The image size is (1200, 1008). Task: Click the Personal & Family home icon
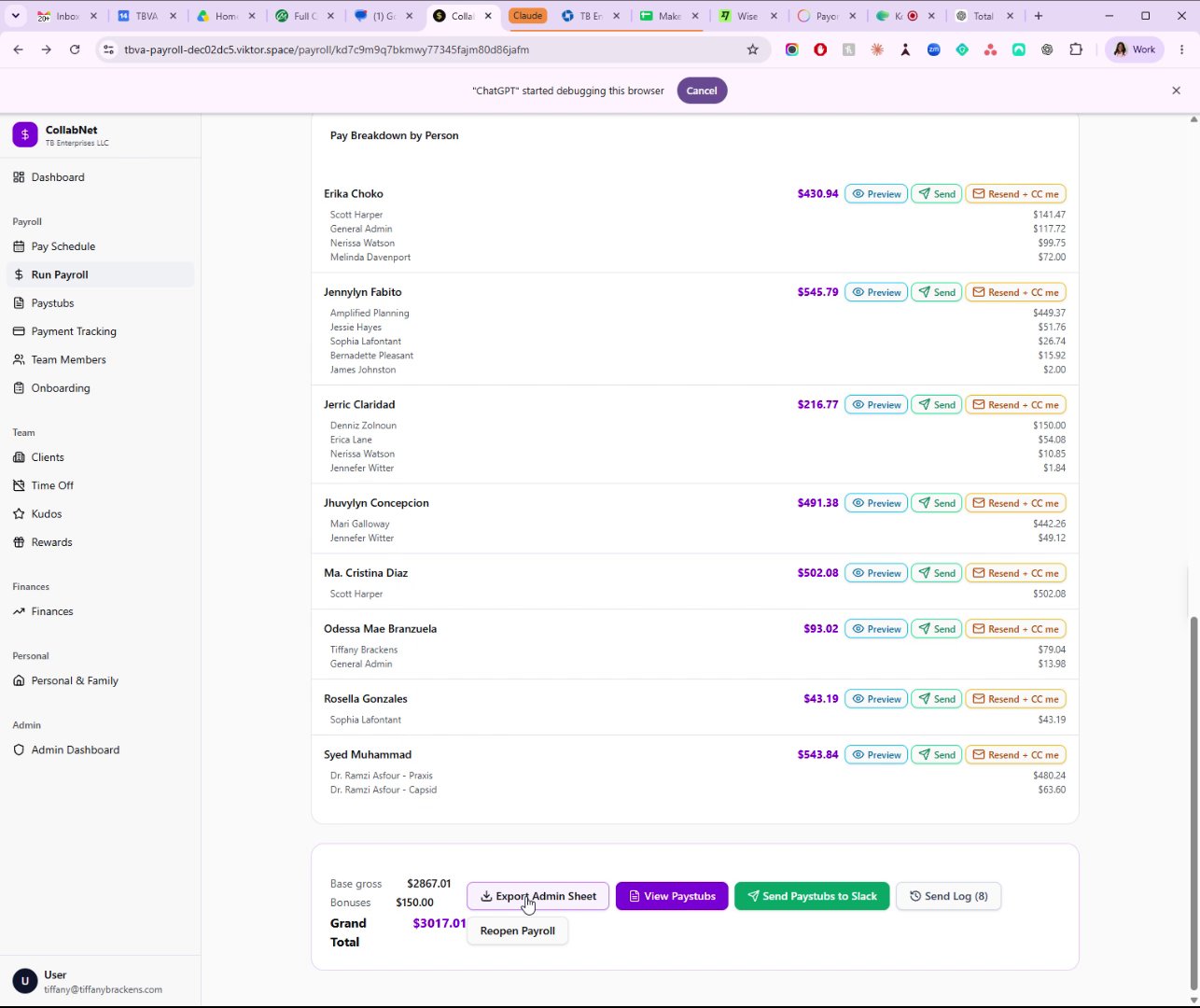click(x=19, y=680)
